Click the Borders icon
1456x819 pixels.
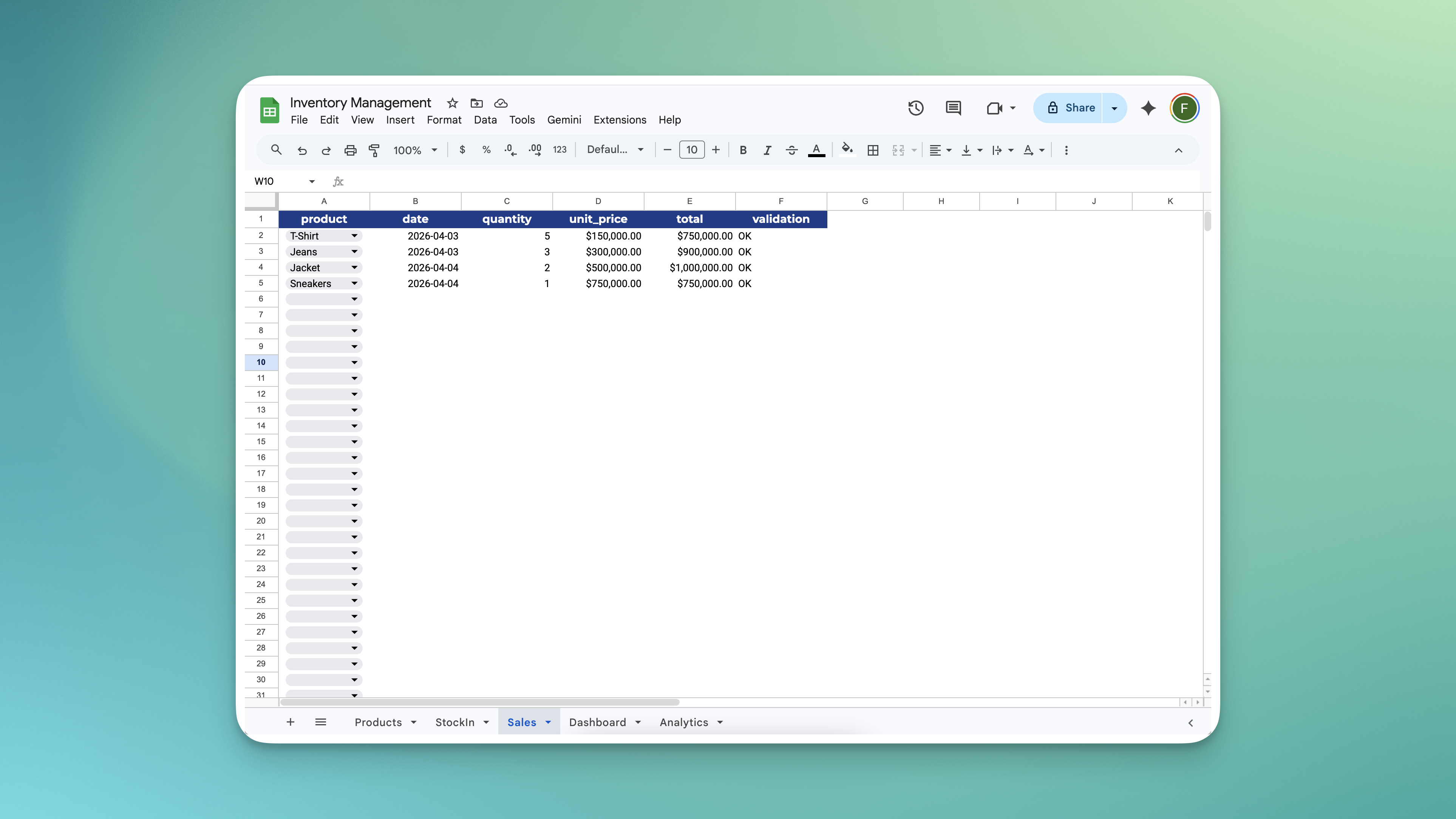(873, 150)
